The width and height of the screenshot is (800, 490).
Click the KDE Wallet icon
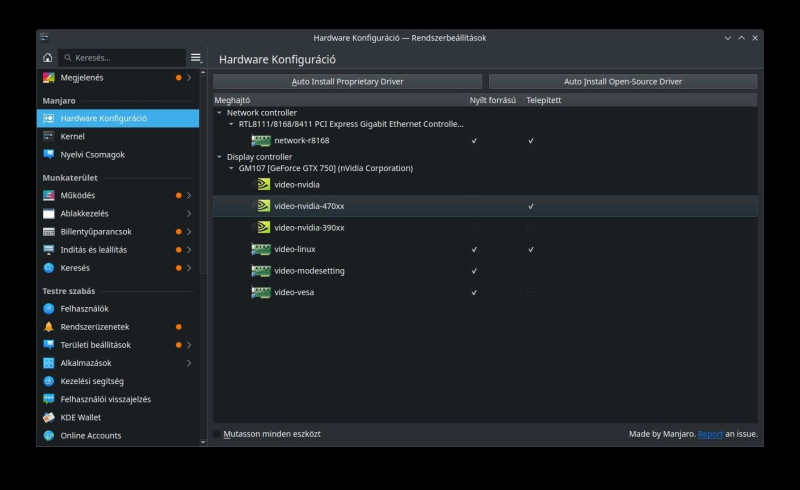(48, 418)
